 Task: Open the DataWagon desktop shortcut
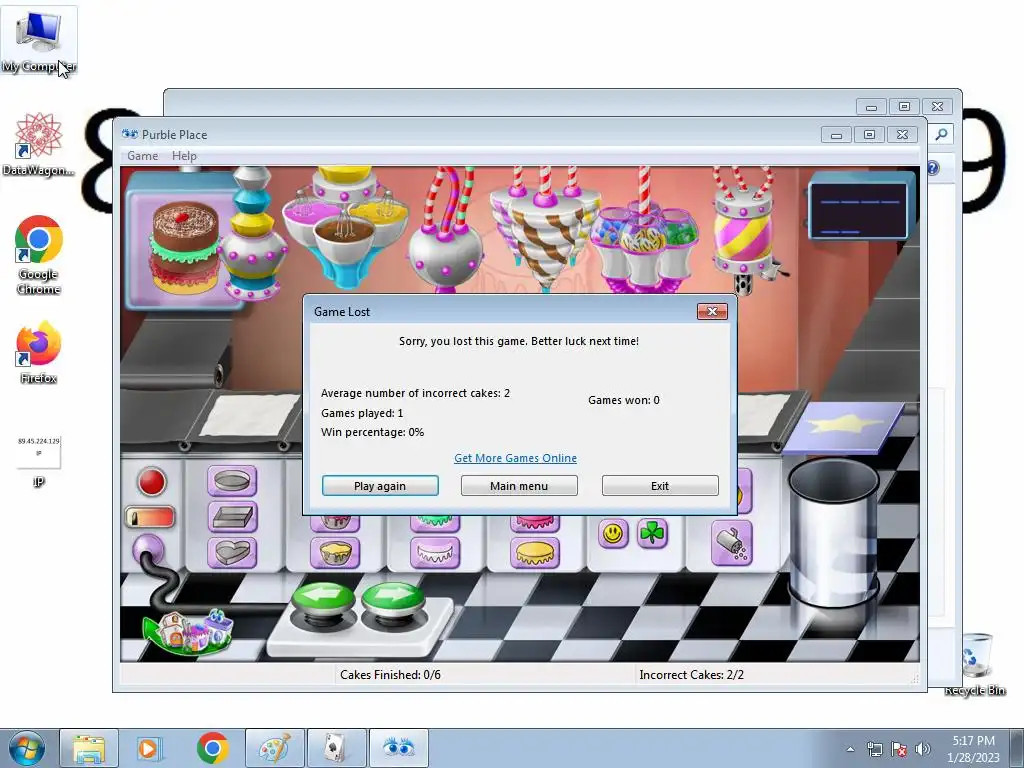coord(39,144)
